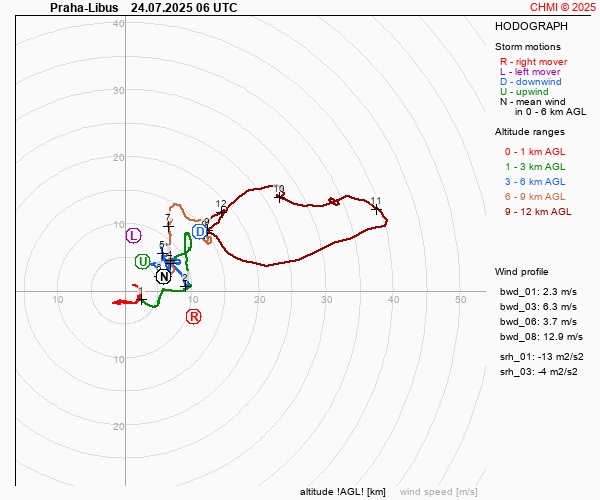
Task: Click the Altitude ranges heading
Action: pos(530,132)
